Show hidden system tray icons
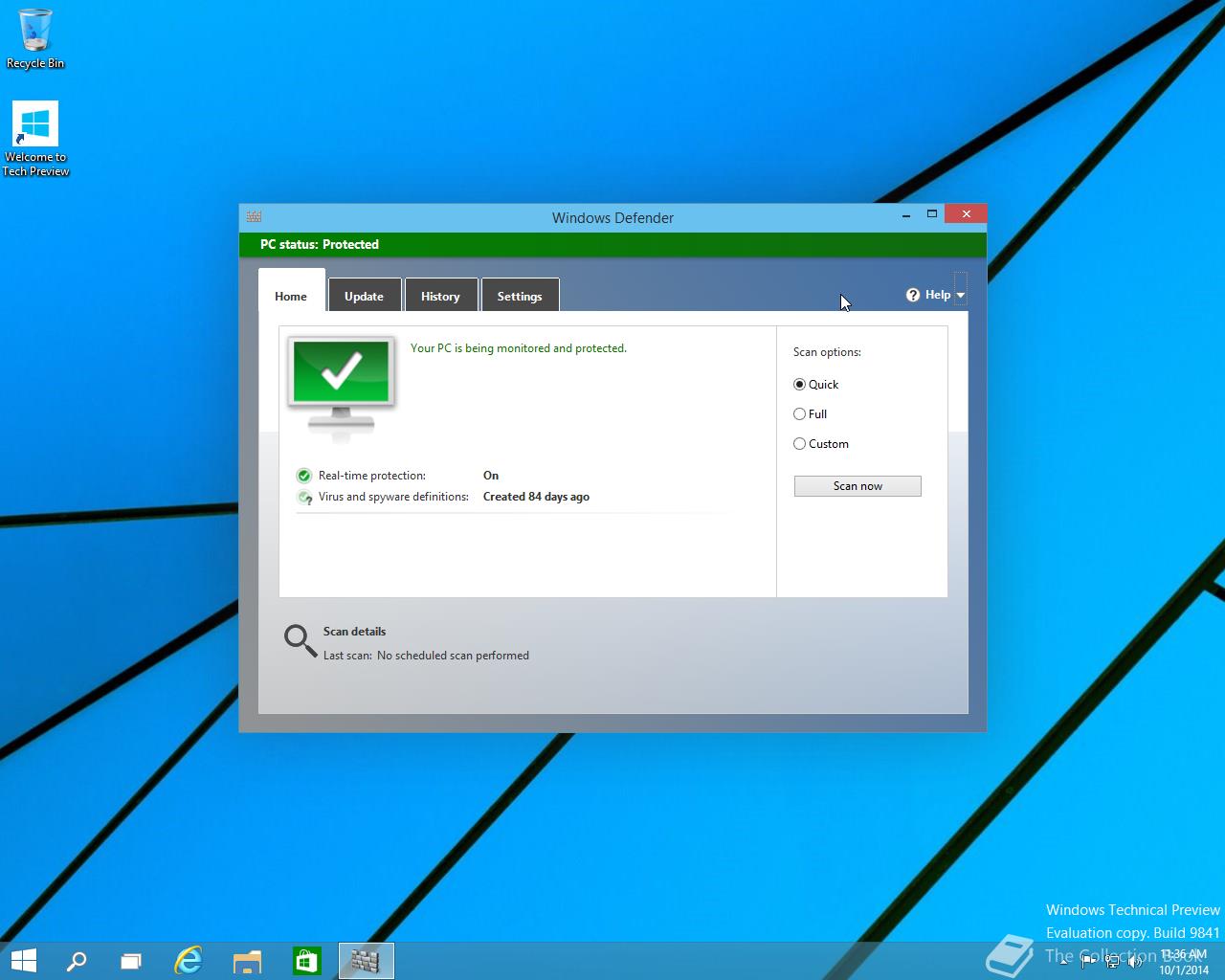 (x=1063, y=962)
